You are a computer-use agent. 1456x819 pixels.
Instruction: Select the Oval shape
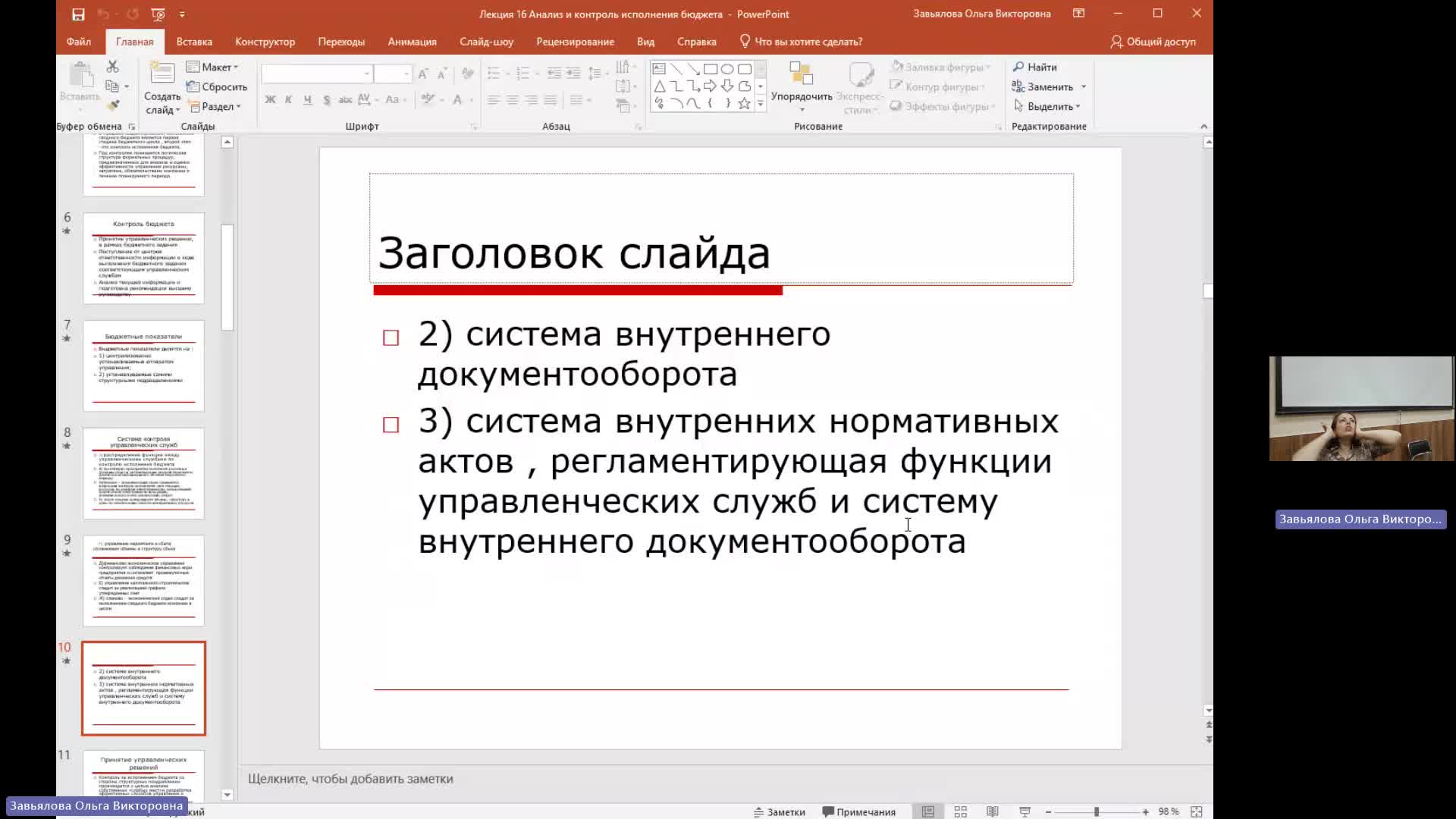tap(727, 68)
